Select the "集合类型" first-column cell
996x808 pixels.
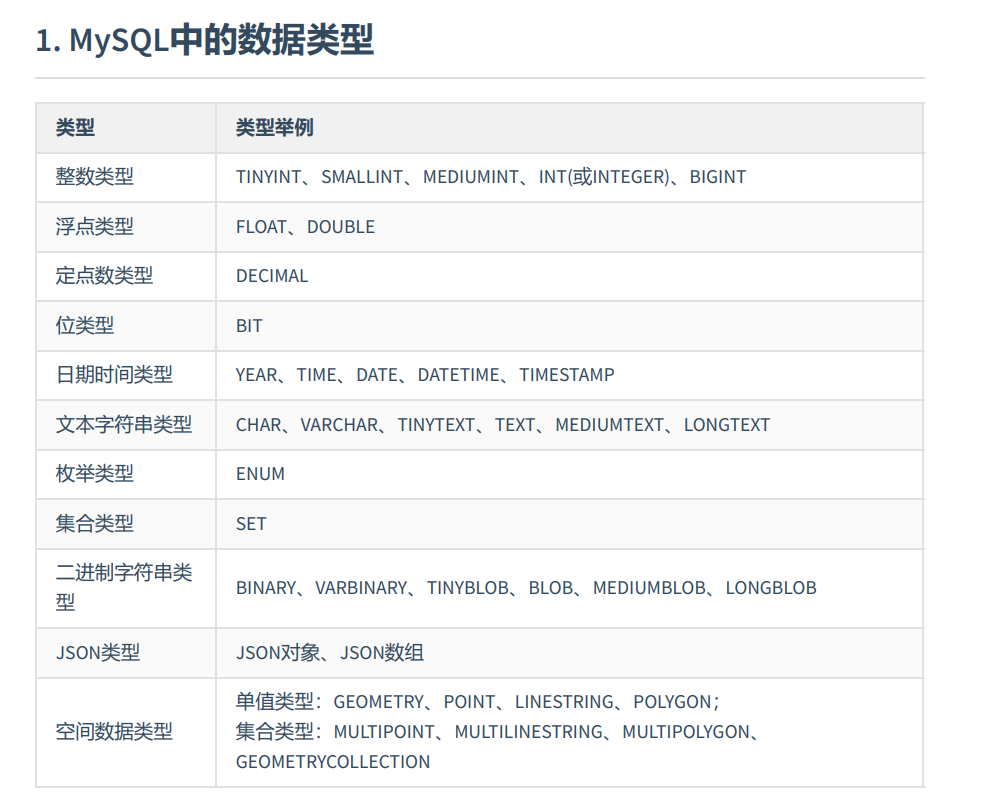coord(126,524)
